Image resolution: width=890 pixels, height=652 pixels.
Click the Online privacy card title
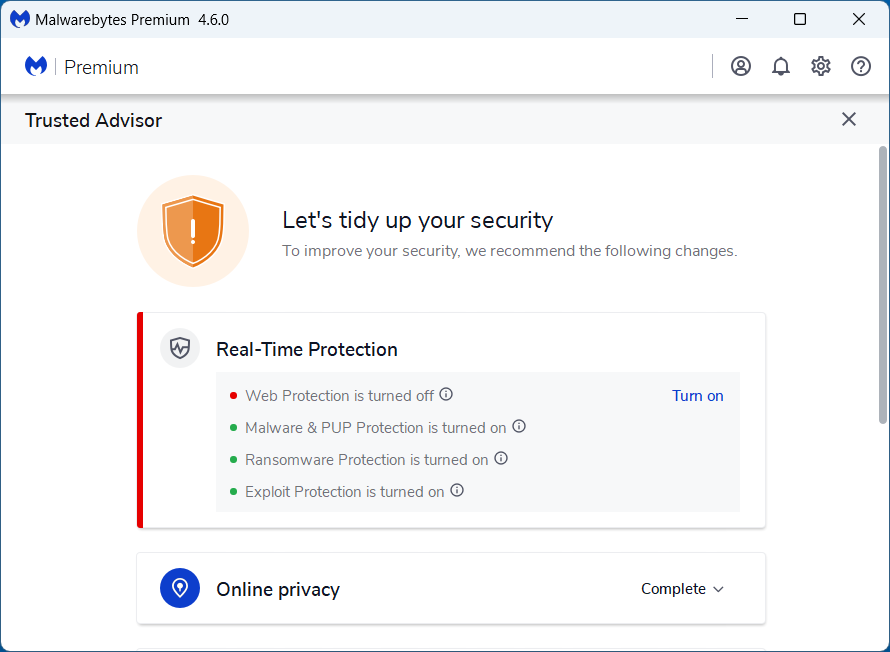click(278, 590)
